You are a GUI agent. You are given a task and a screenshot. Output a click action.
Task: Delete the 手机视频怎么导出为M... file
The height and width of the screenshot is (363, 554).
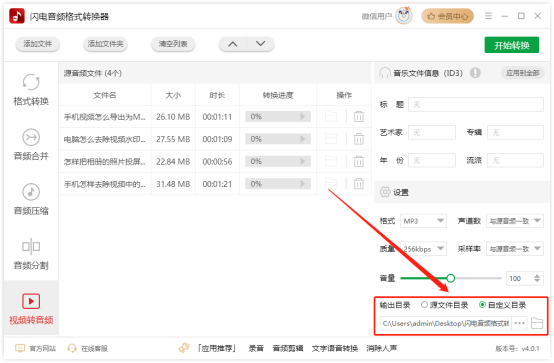click(359, 116)
